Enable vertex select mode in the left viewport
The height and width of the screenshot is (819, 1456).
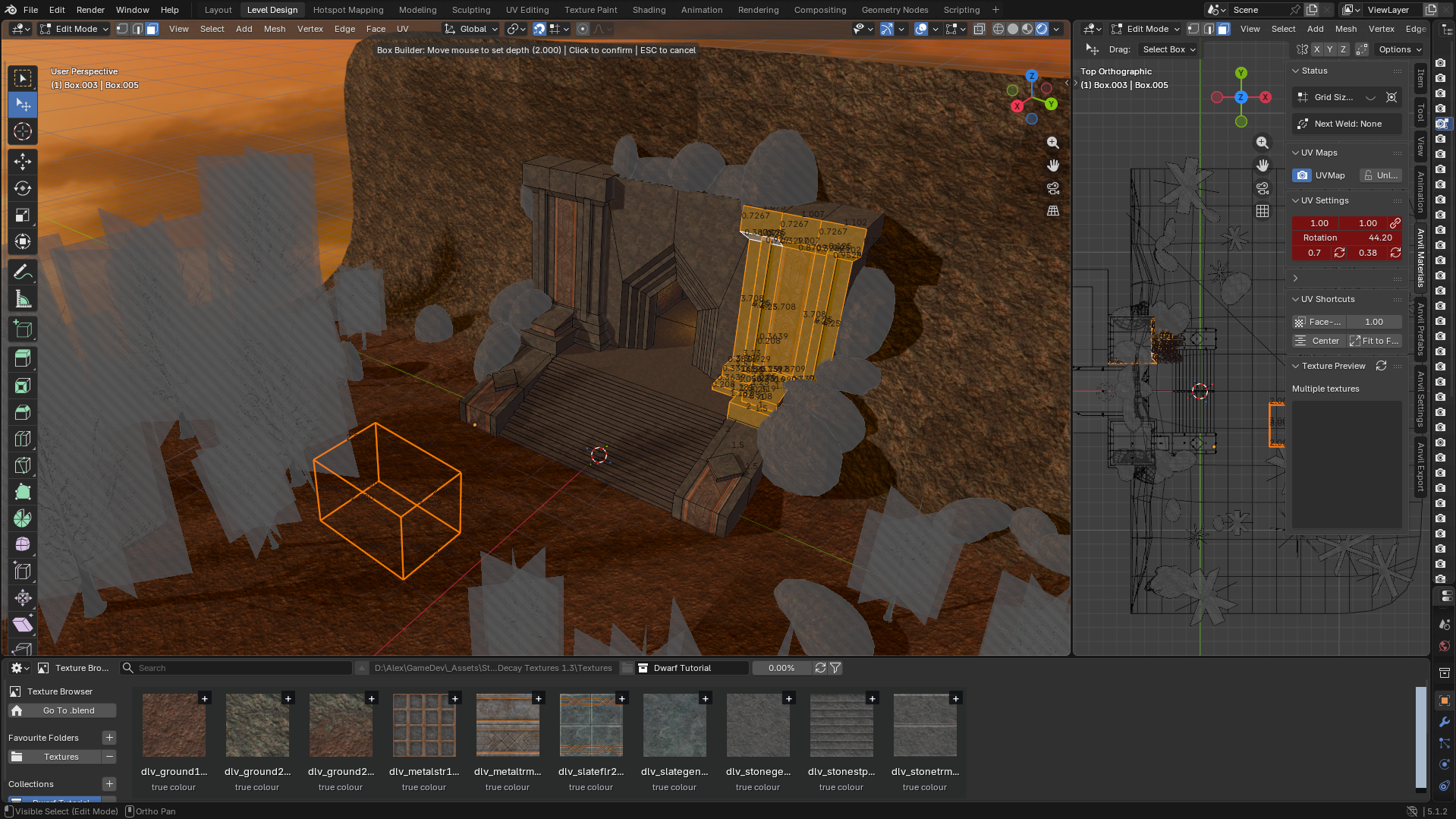coord(121,29)
